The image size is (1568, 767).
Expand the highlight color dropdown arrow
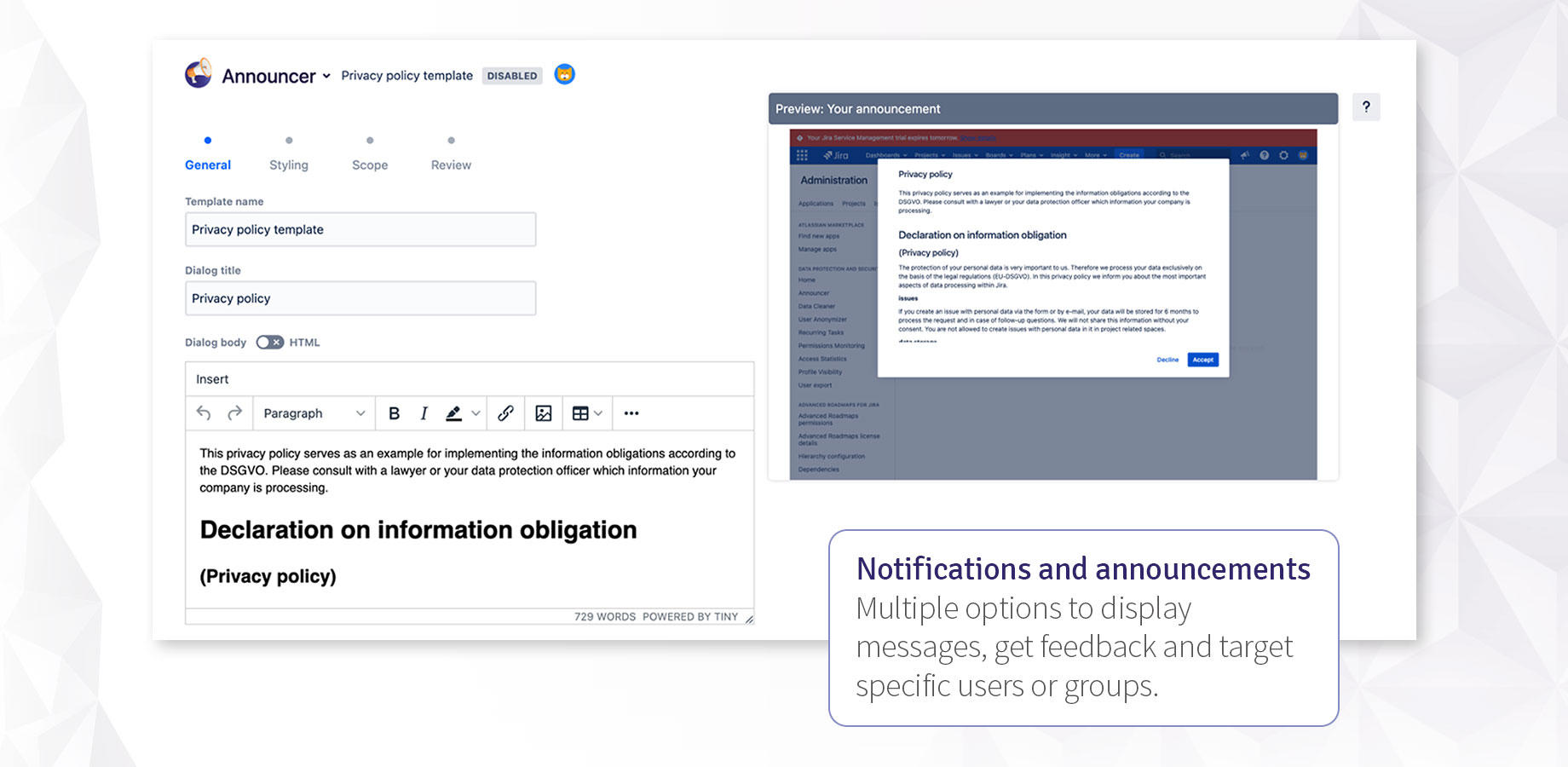tap(476, 413)
